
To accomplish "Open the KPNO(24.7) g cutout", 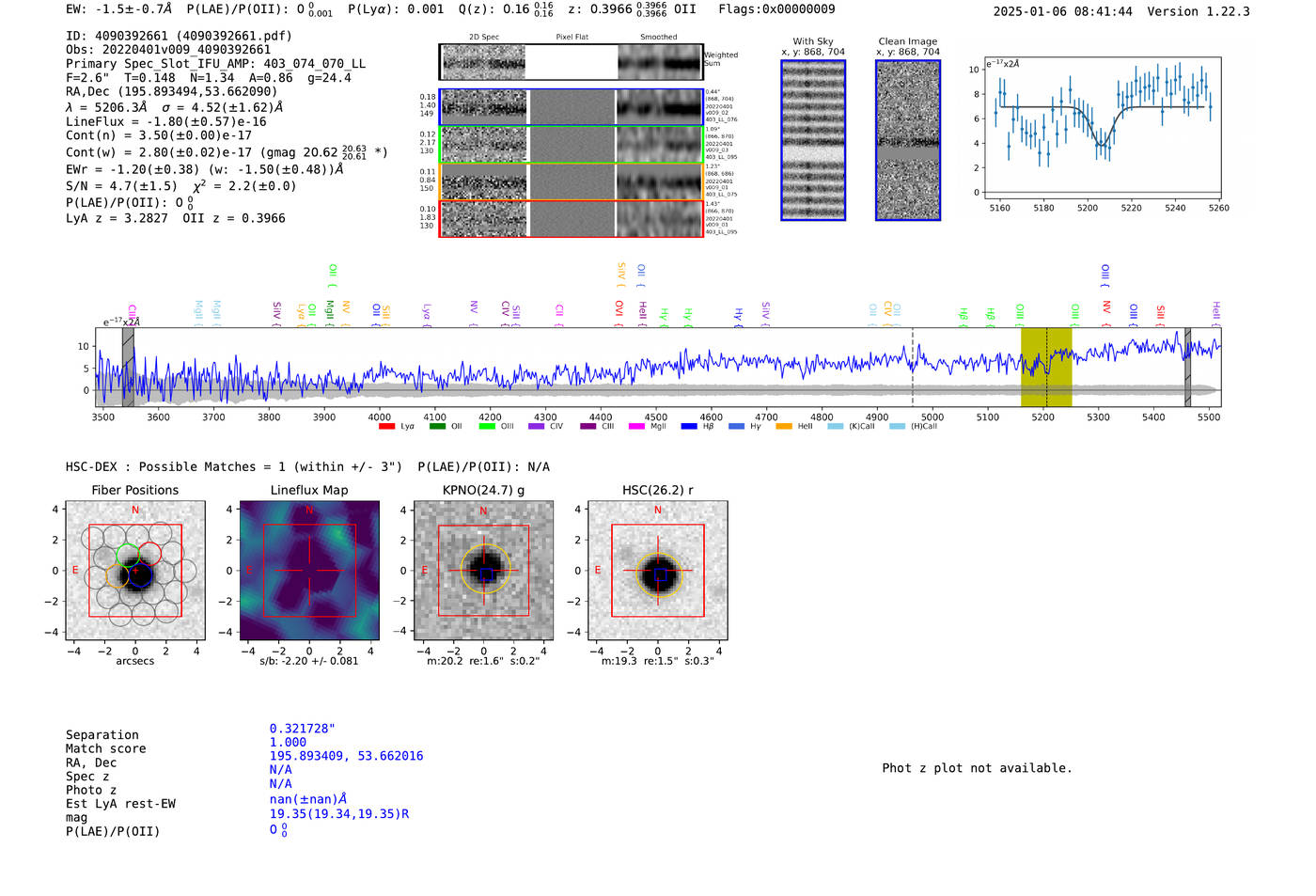I will [x=484, y=571].
